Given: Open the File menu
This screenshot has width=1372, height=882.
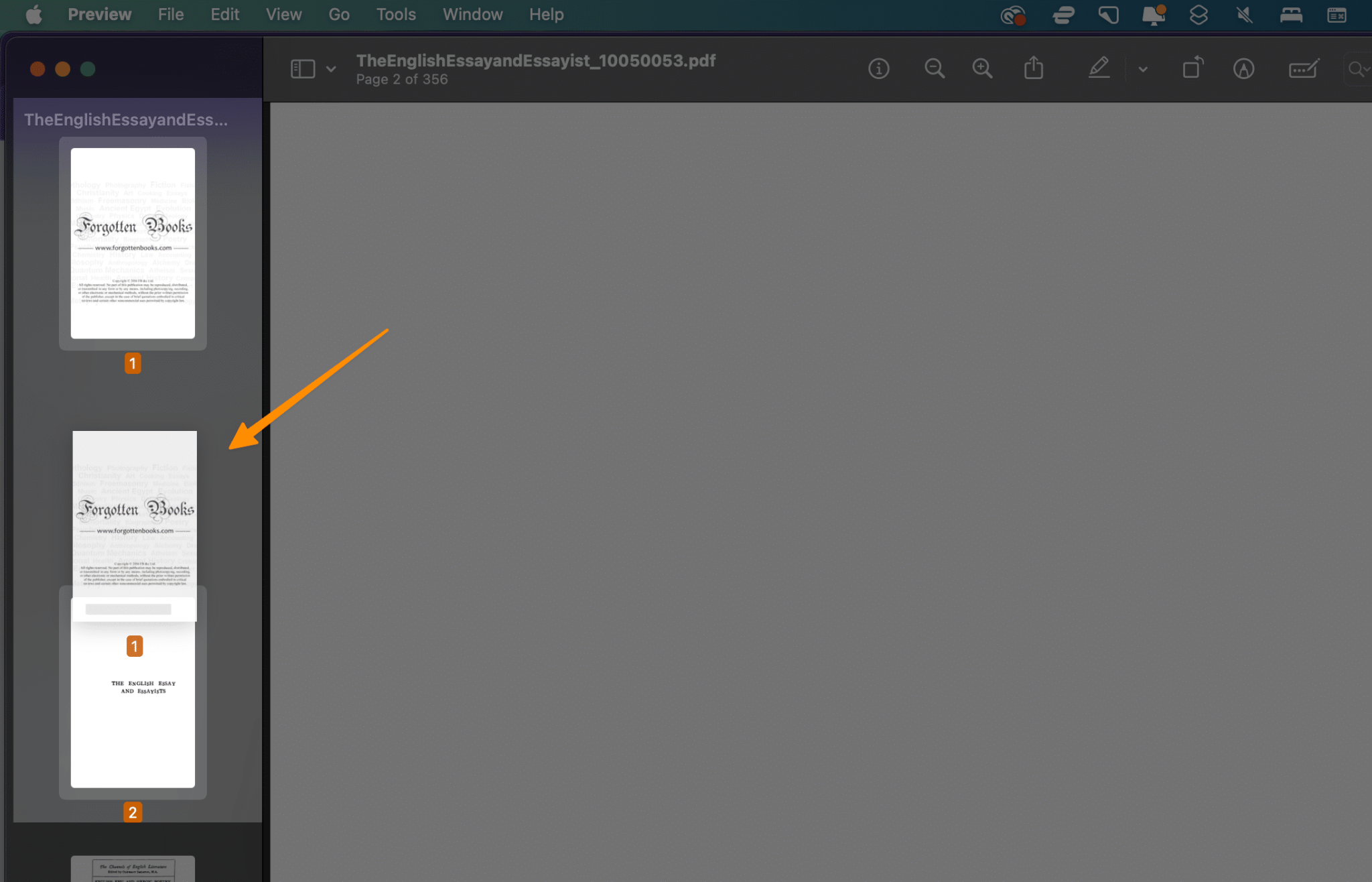Looking at the screenshot, I should tap(171, 14).
